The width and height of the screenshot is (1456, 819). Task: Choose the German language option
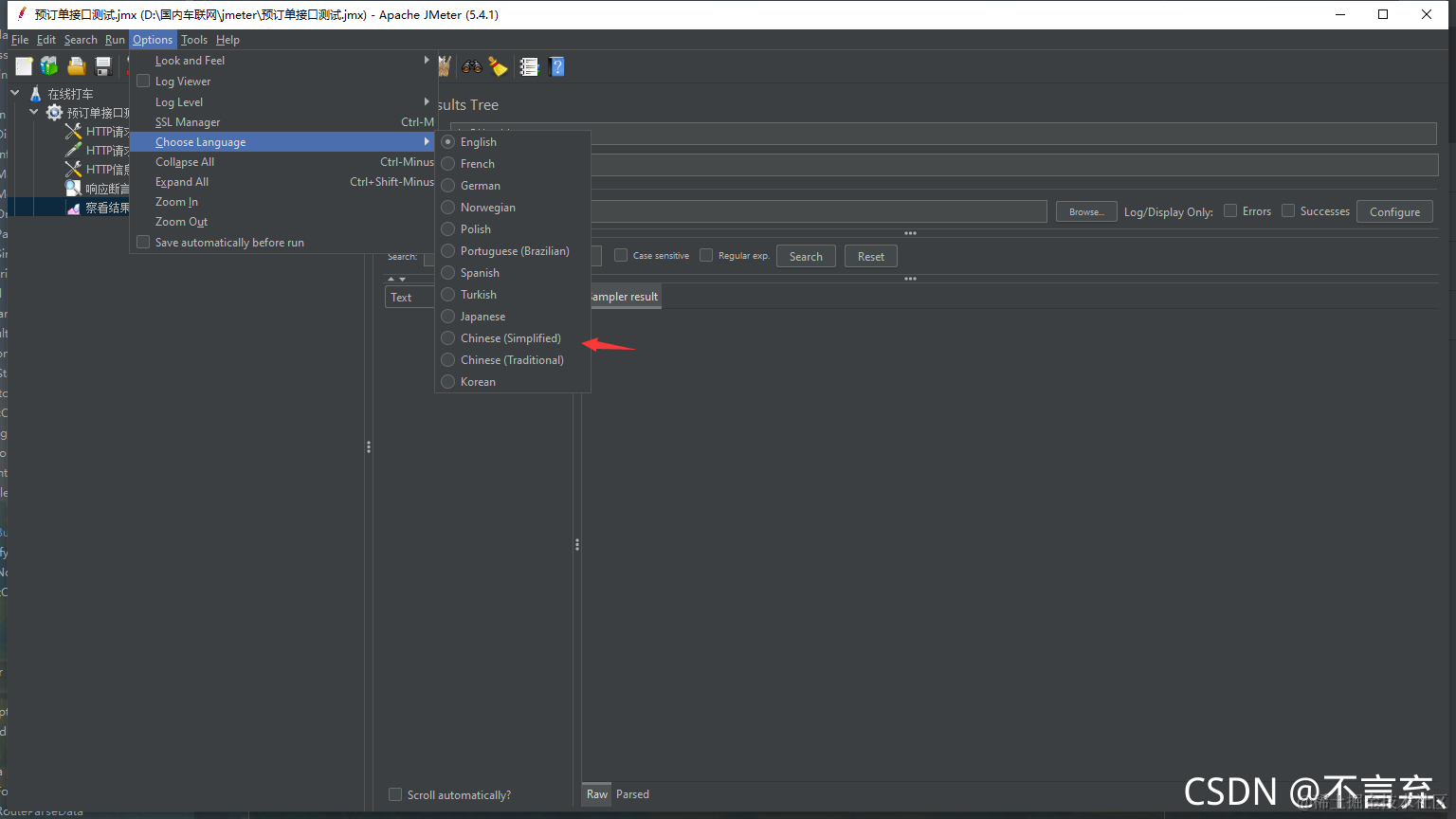513,186
